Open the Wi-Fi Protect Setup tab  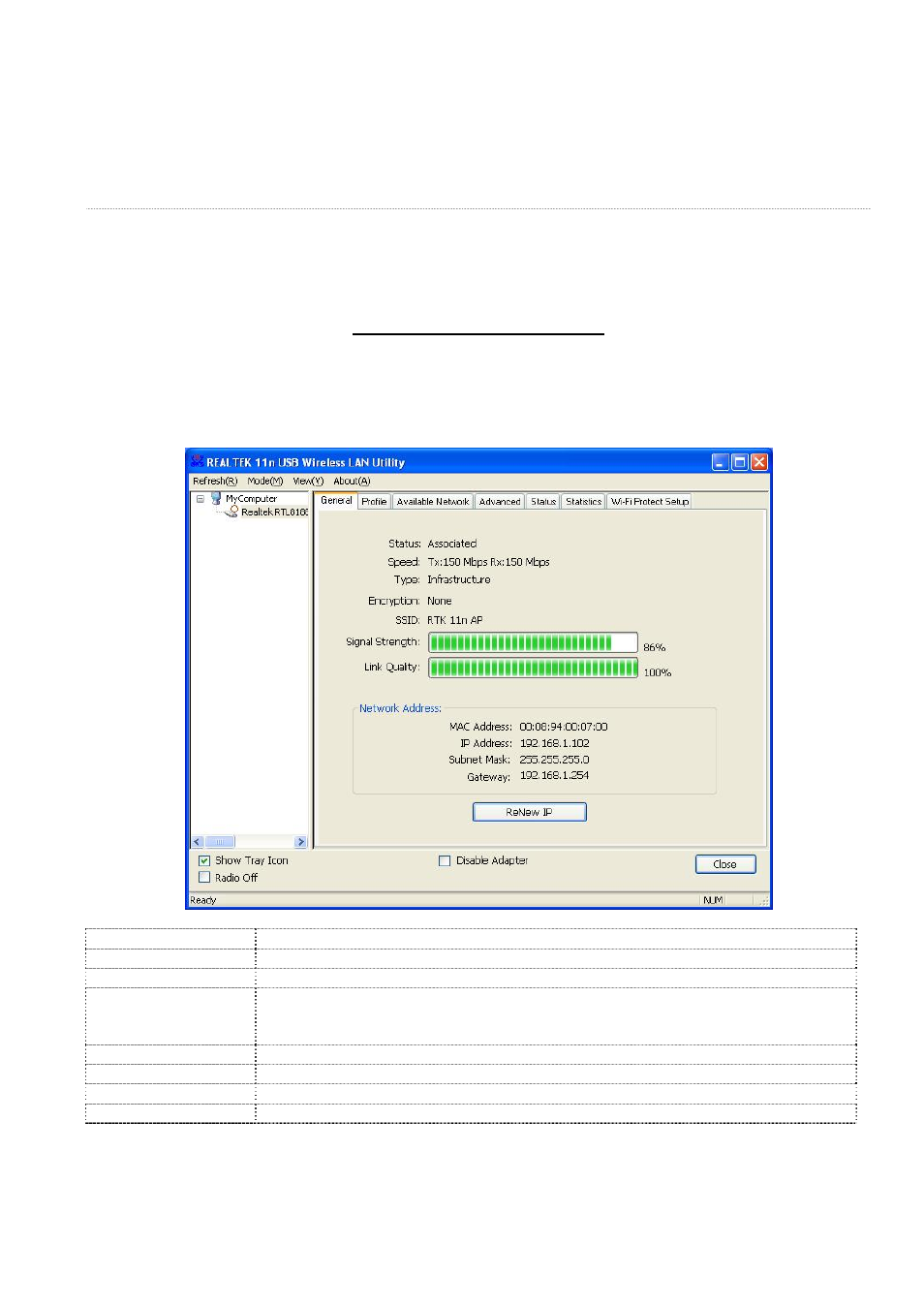pos(649,501)
